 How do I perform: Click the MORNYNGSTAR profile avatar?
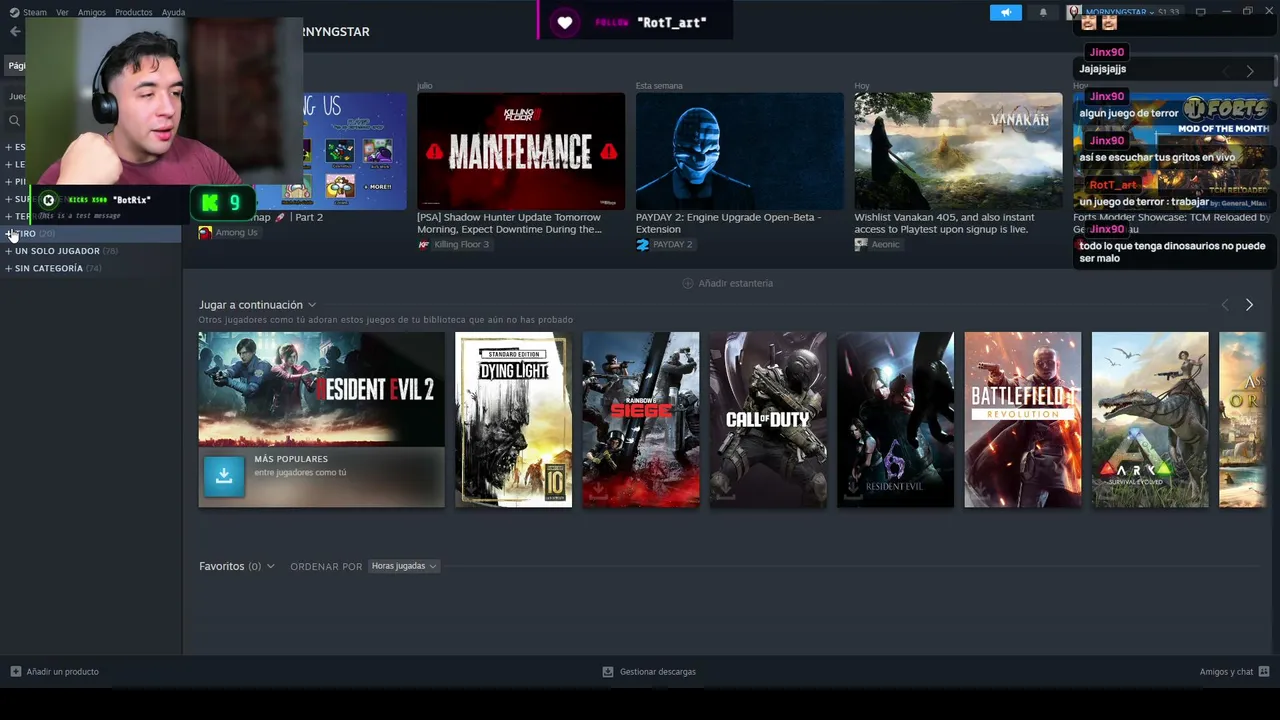tap(1074, 12)
